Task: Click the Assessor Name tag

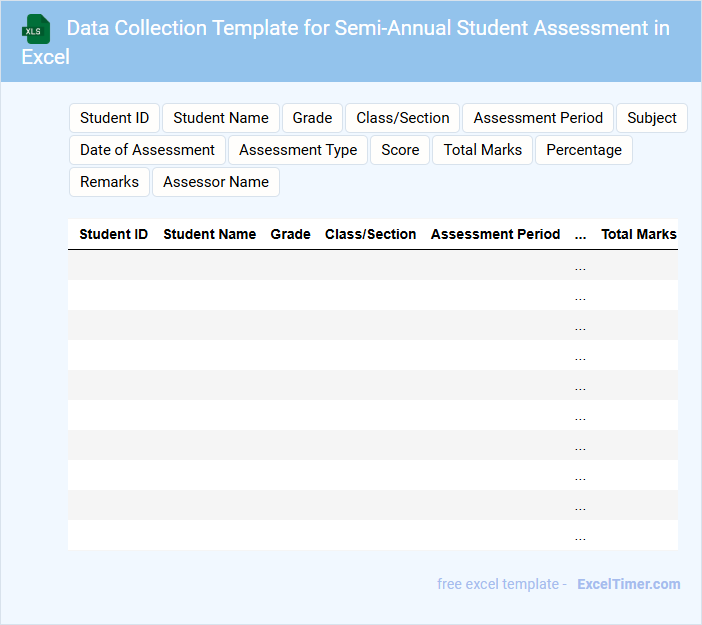Action: click(x=216, y=182)
